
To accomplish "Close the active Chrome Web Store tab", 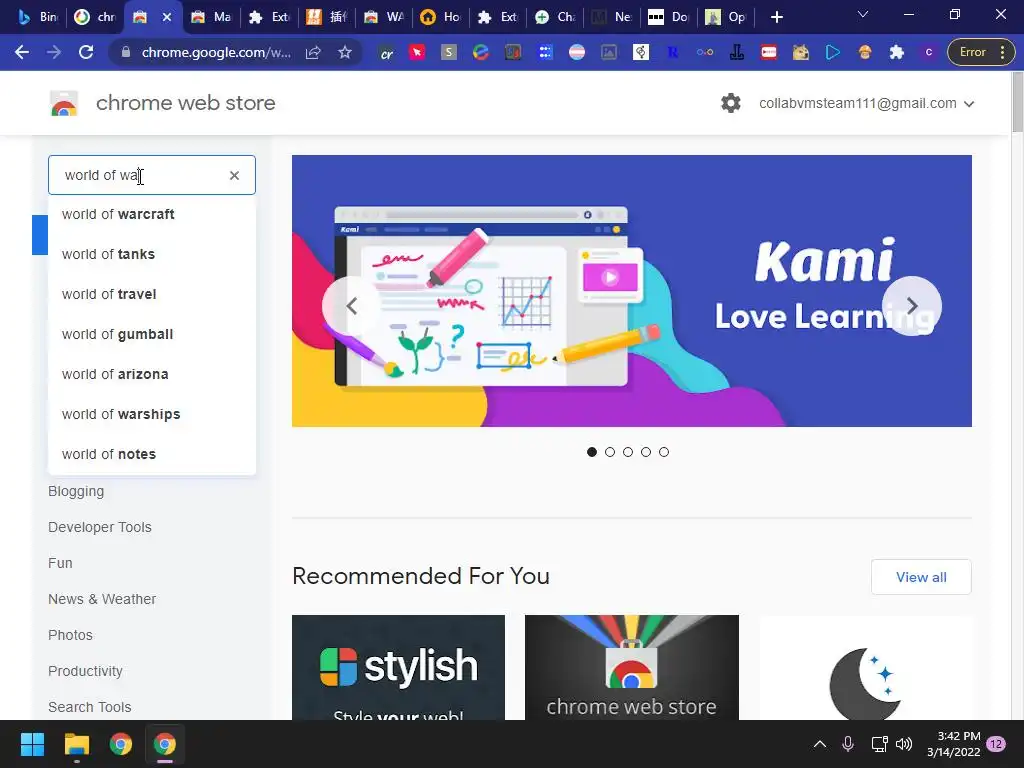I will pyautogui.click(x=167, y=17).
